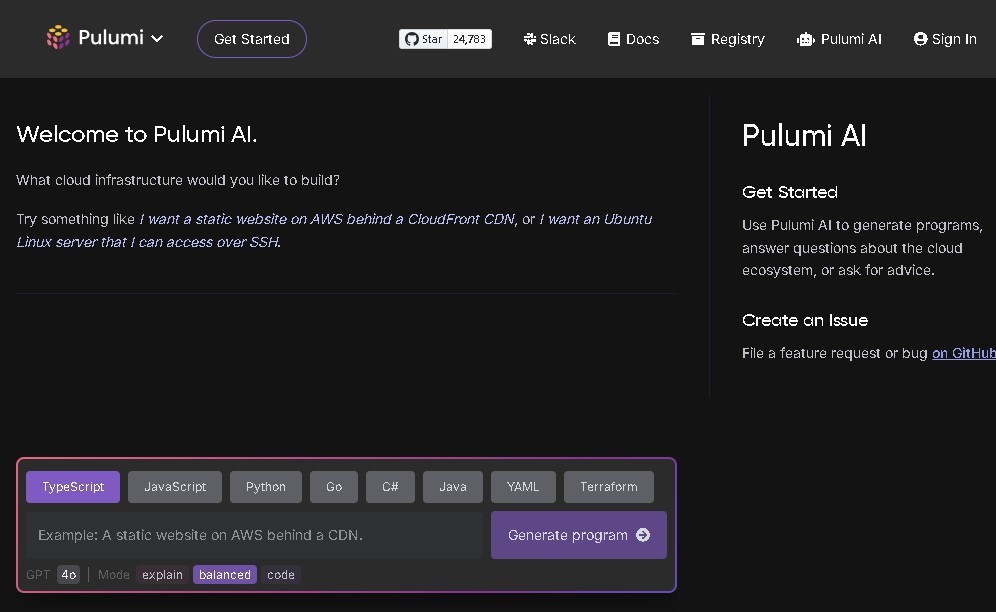Viewport: 996px width, 612px height.
Task: Click the Slack logo icon
Action: click(x=530, y=39)
